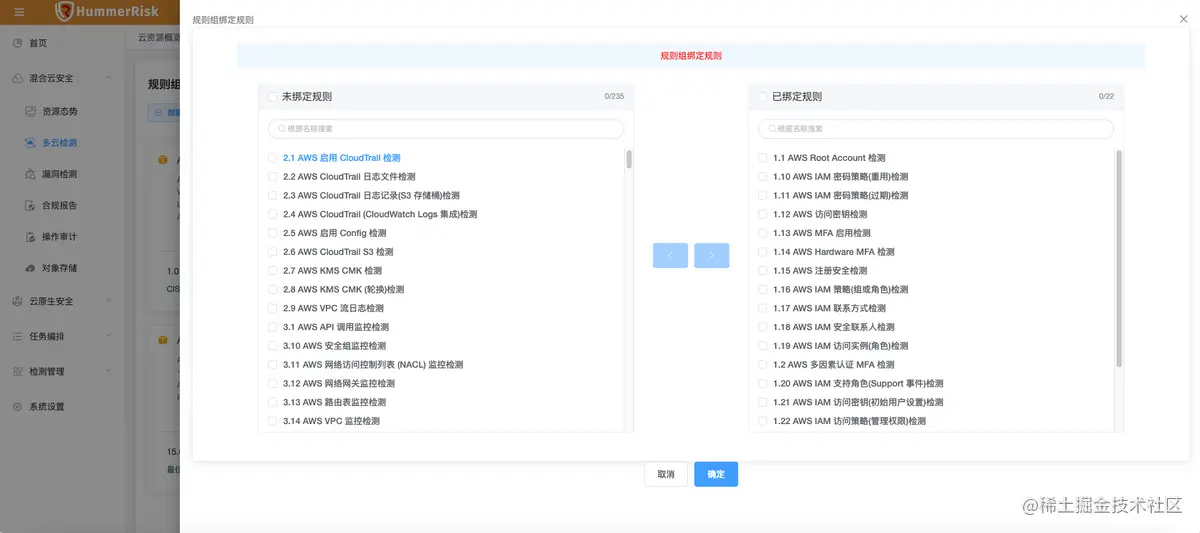Screen dimensions: 1200x533
Task: Click the 取消 button
Action: (x=666, y=474)
